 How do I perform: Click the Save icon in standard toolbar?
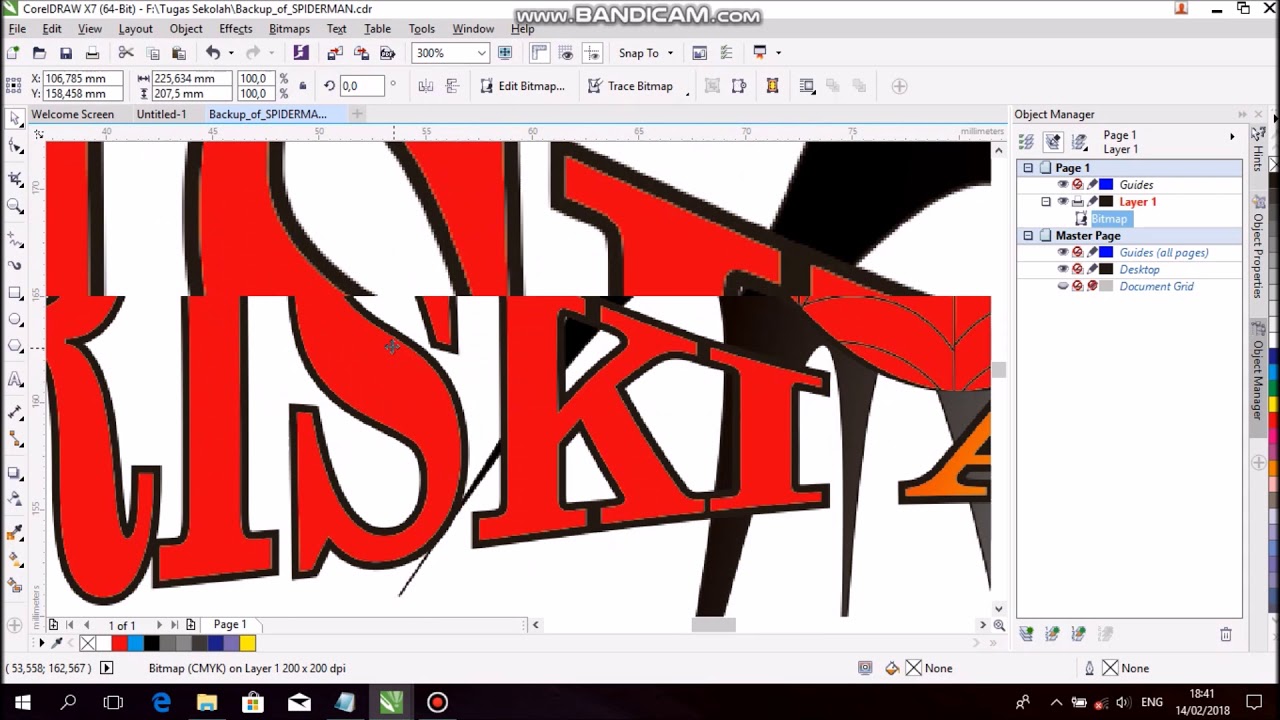tap(66, 53)
